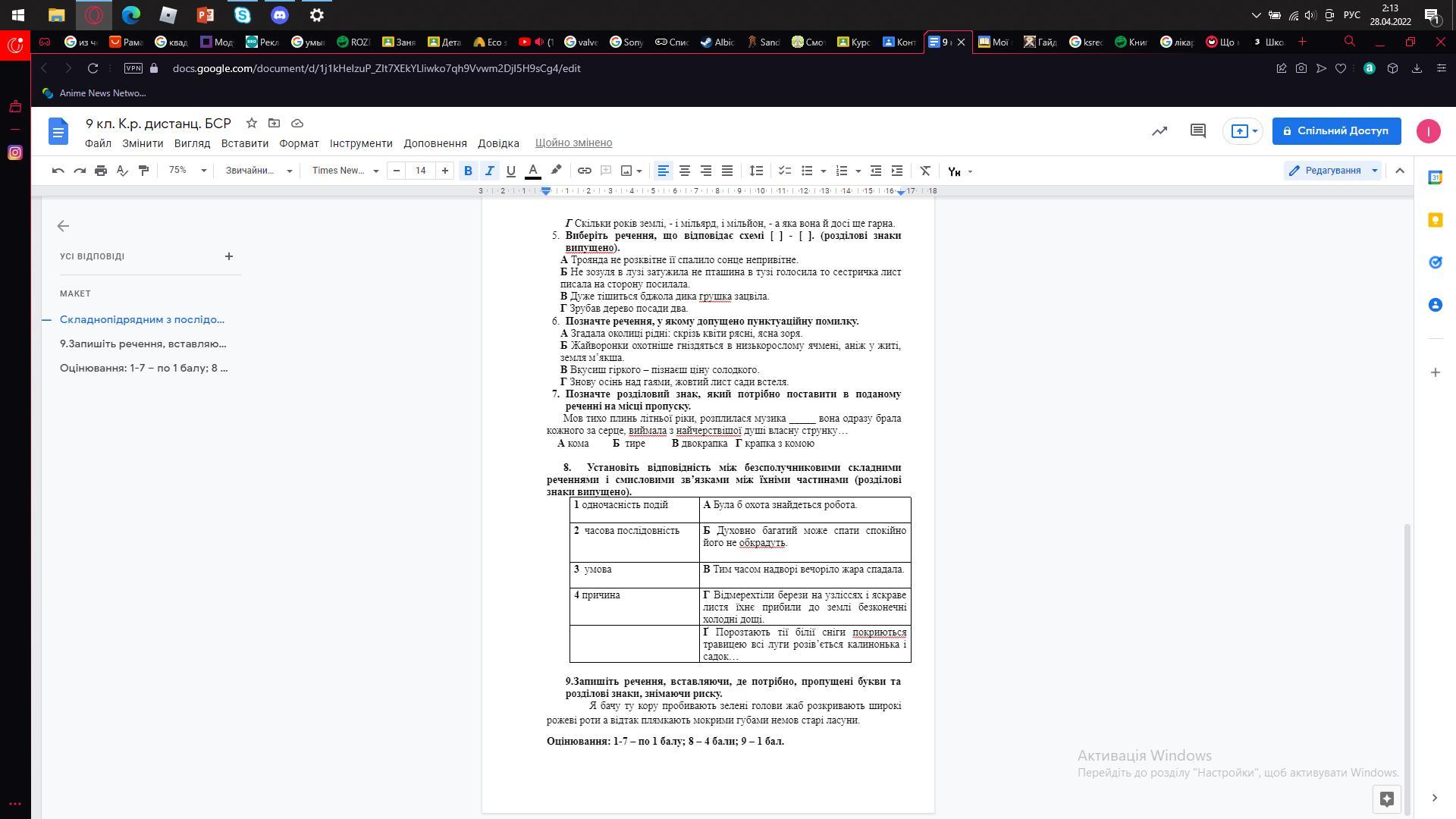Click the Undo arrow in toolbar
Screen dimensions: 1456x819
tap(58, 171)
